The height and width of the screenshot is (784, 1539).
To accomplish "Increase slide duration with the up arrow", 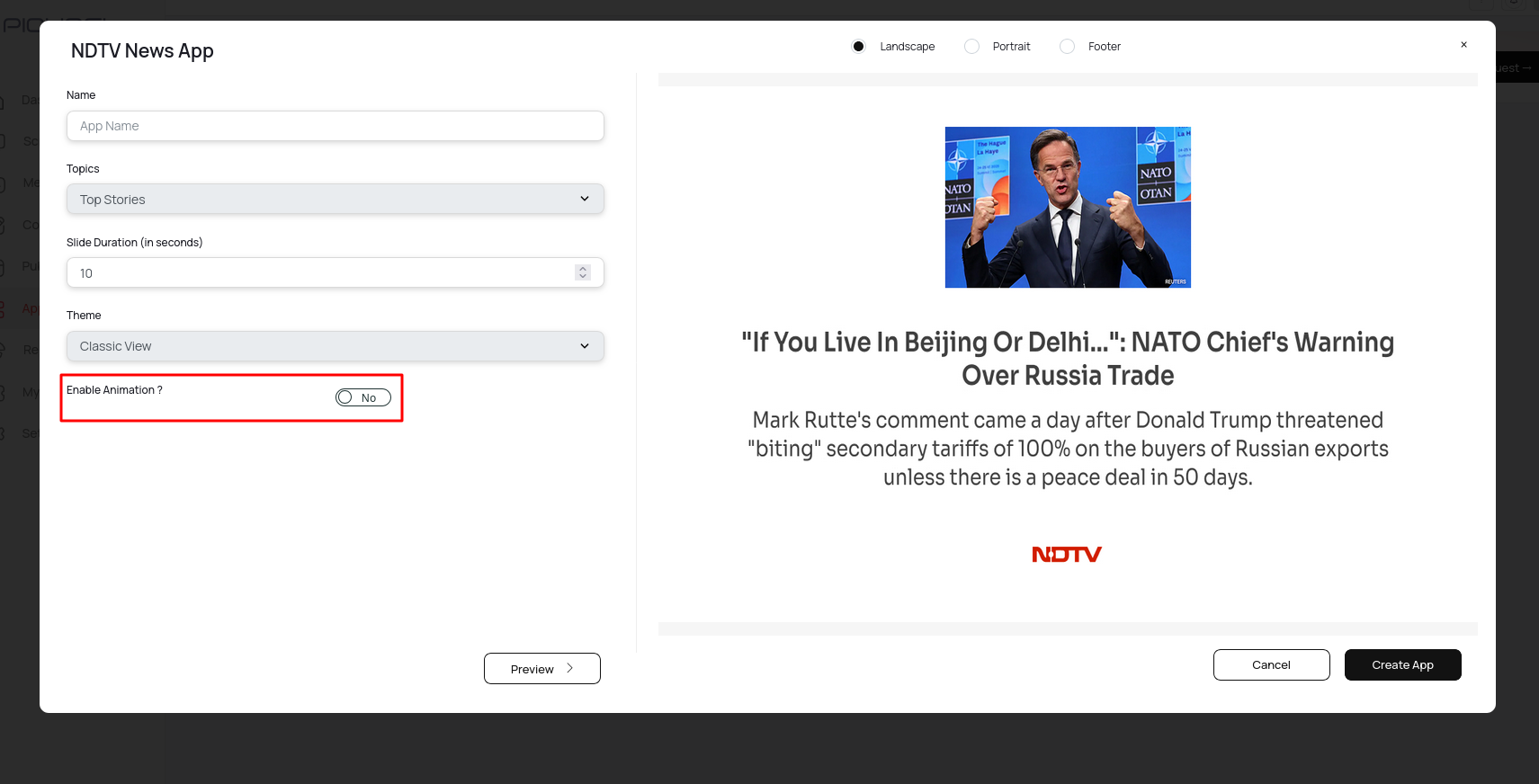I will coord(583,269).
